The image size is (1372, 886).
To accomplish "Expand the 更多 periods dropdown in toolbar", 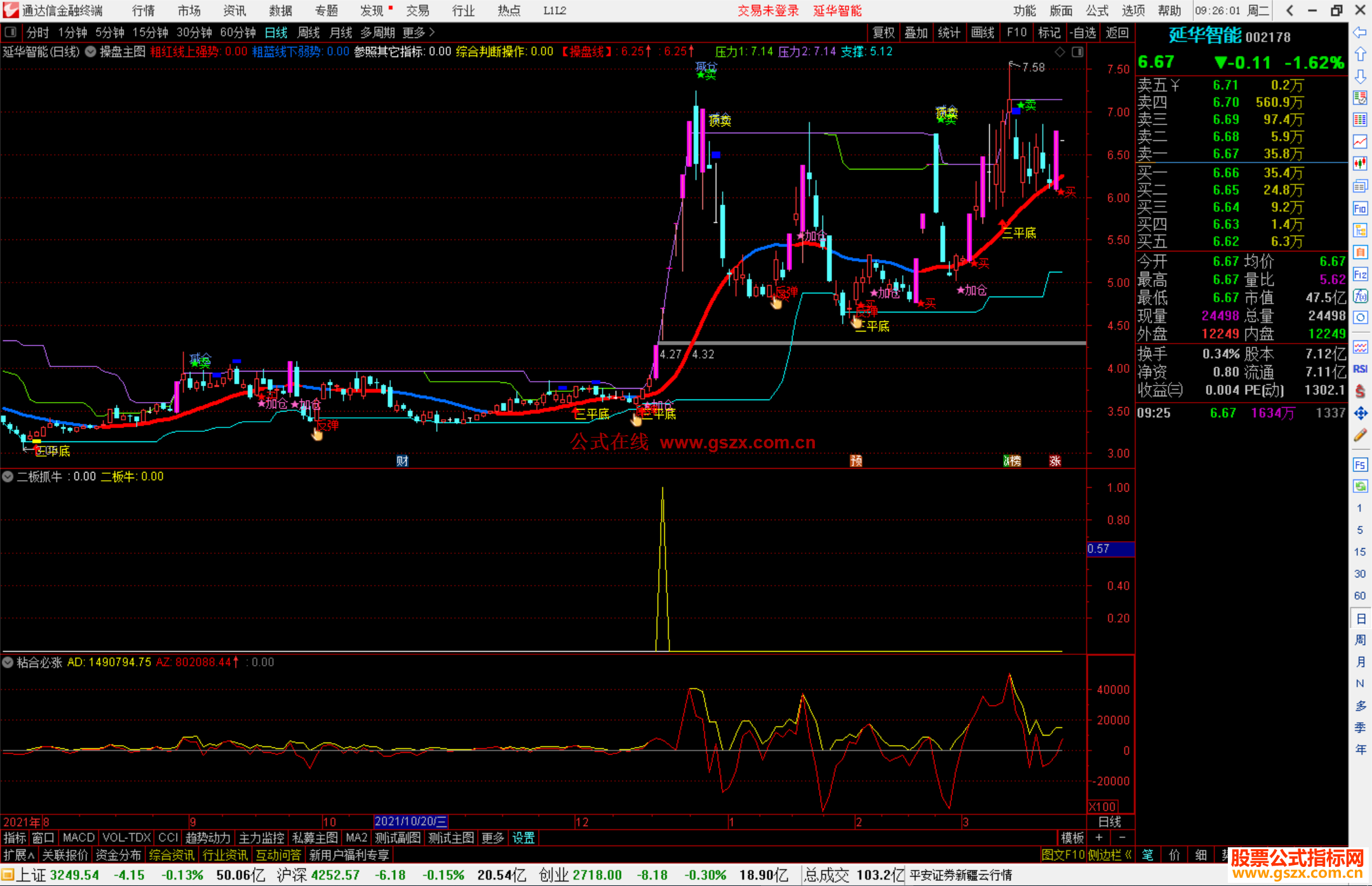I will 419,32.
